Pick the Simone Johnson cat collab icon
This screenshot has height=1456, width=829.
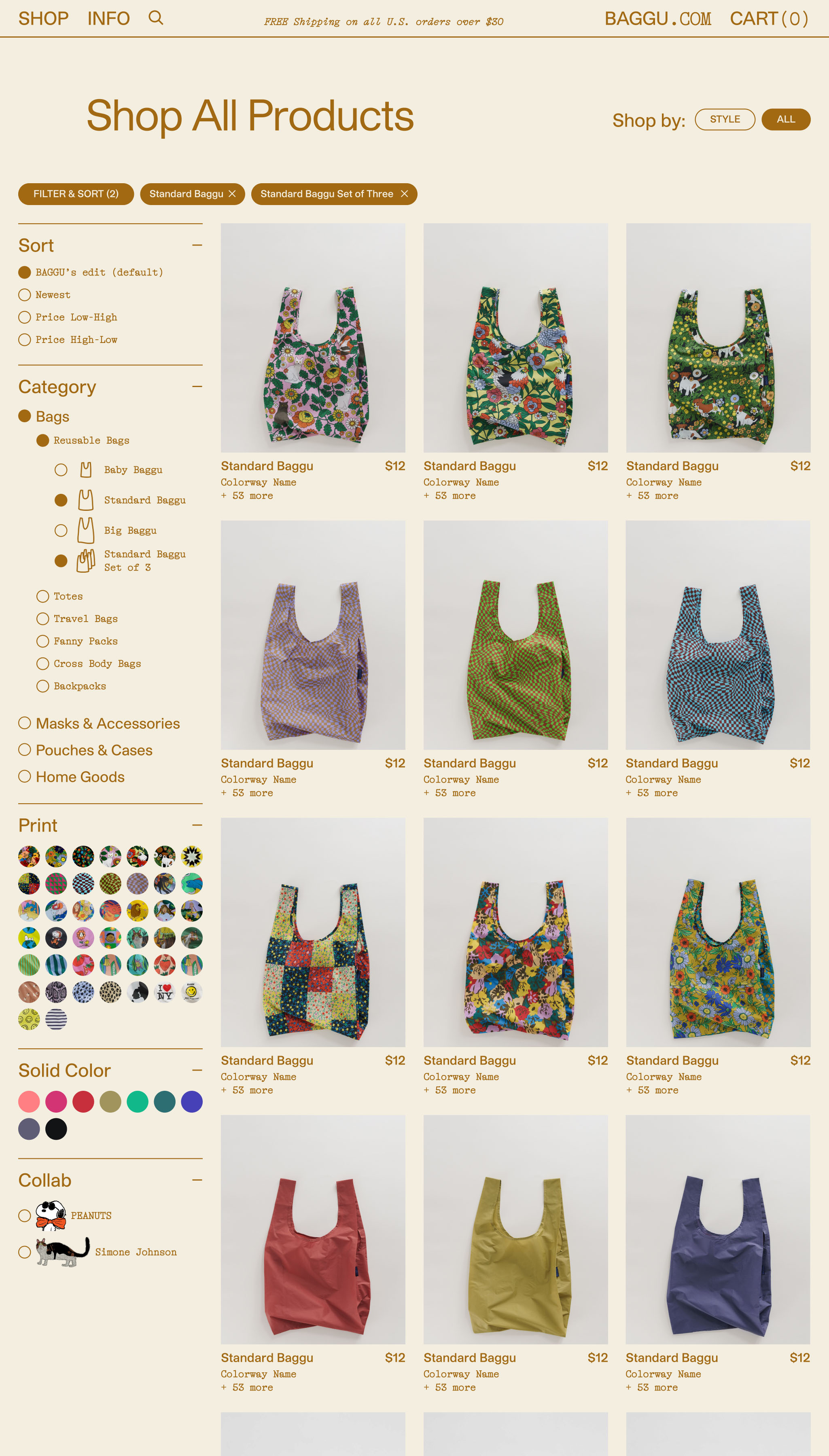[x=63, y=1252]
